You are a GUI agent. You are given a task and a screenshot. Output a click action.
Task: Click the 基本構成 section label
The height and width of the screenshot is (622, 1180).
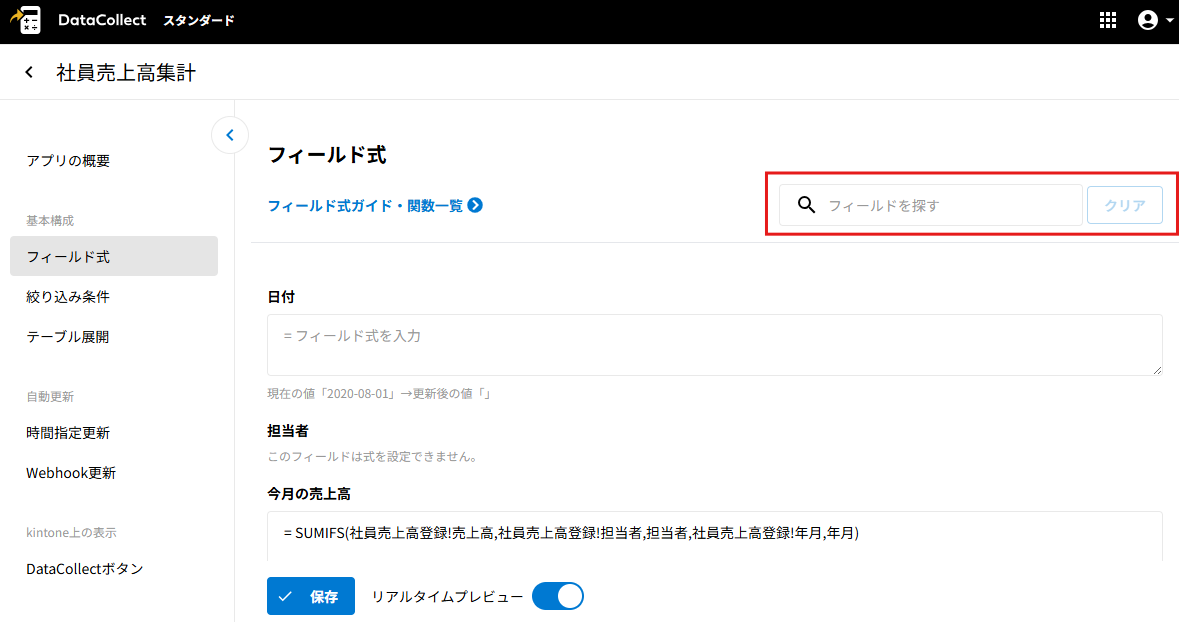(x=50, y=220)
